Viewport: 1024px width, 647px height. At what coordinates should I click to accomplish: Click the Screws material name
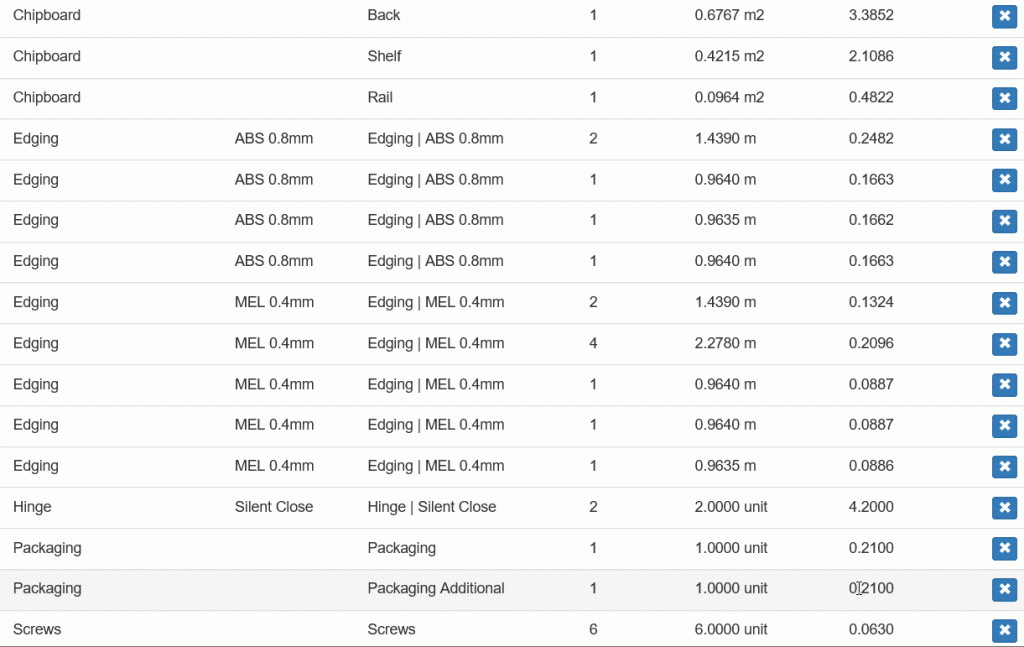coord(37,629)
